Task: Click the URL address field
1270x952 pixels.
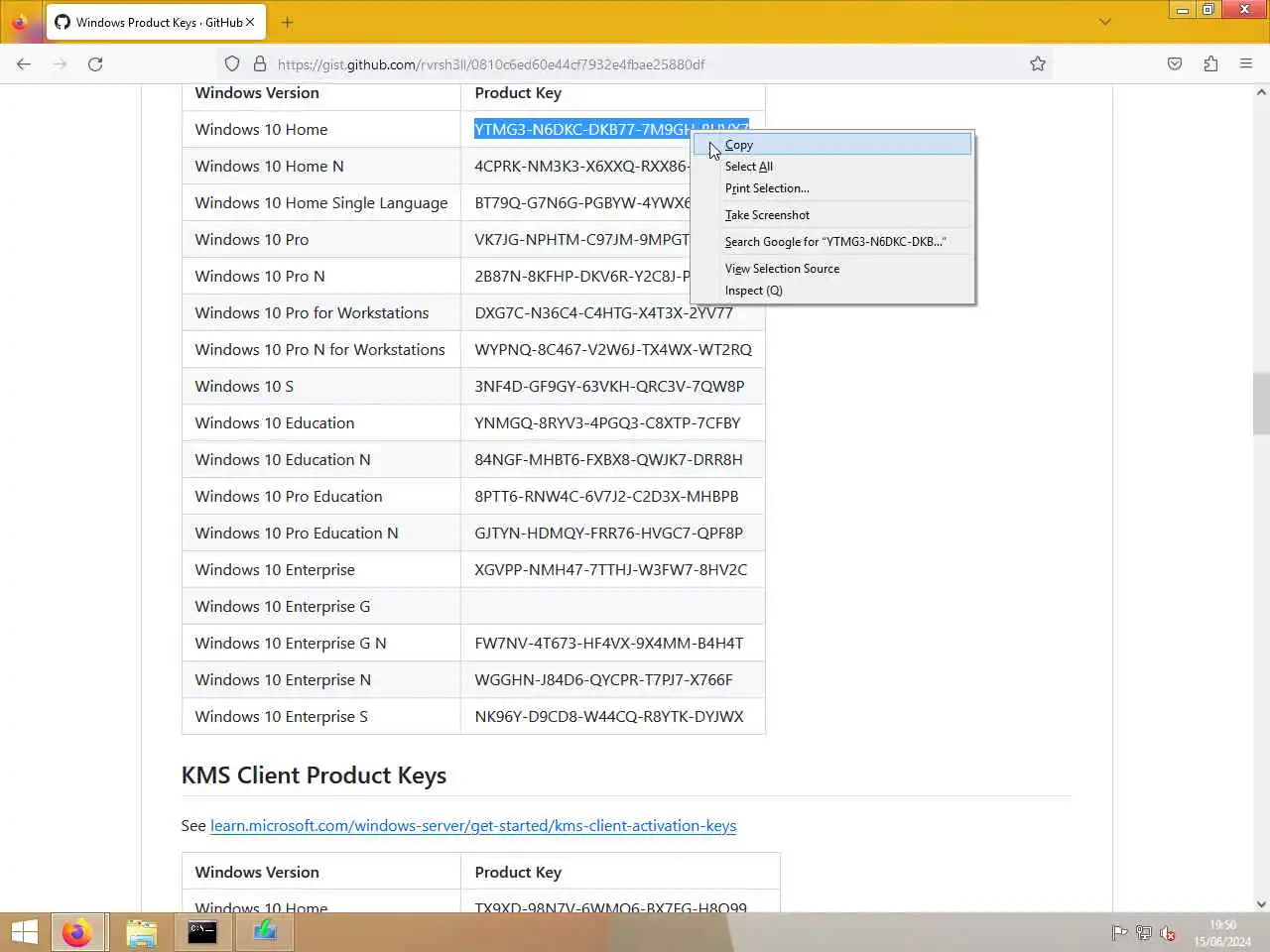Action: [635, 63]
